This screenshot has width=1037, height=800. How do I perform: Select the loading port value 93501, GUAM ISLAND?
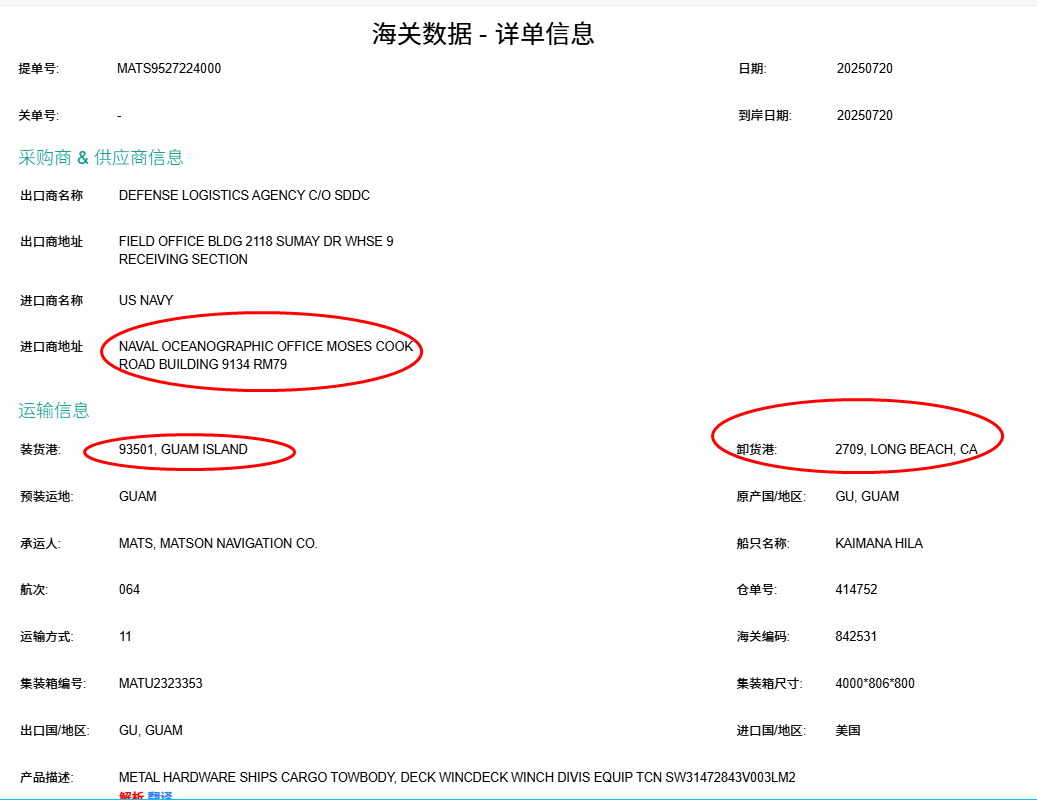click(x=184, y=449)
